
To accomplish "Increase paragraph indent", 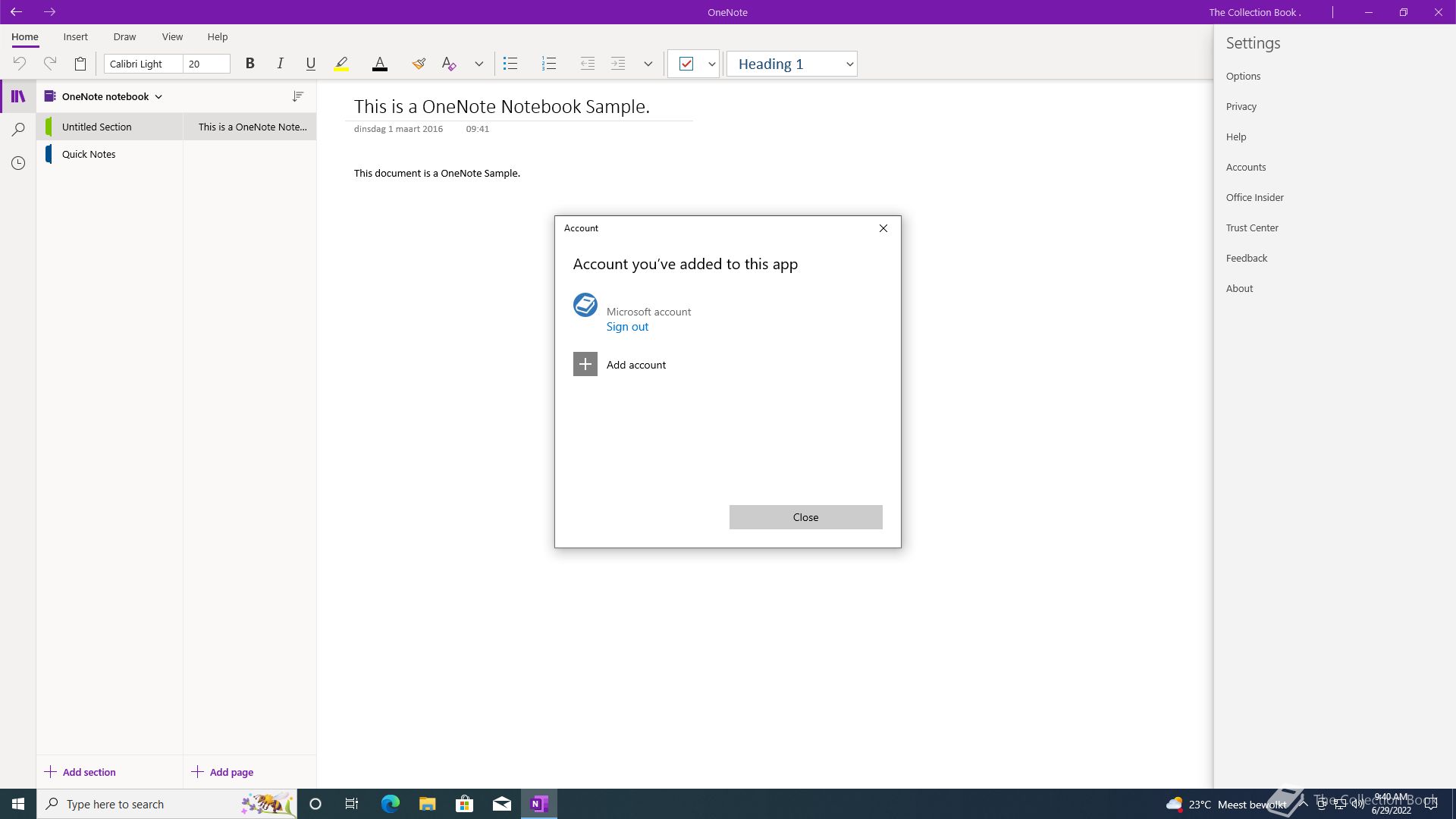I will (x=618, y=64).
